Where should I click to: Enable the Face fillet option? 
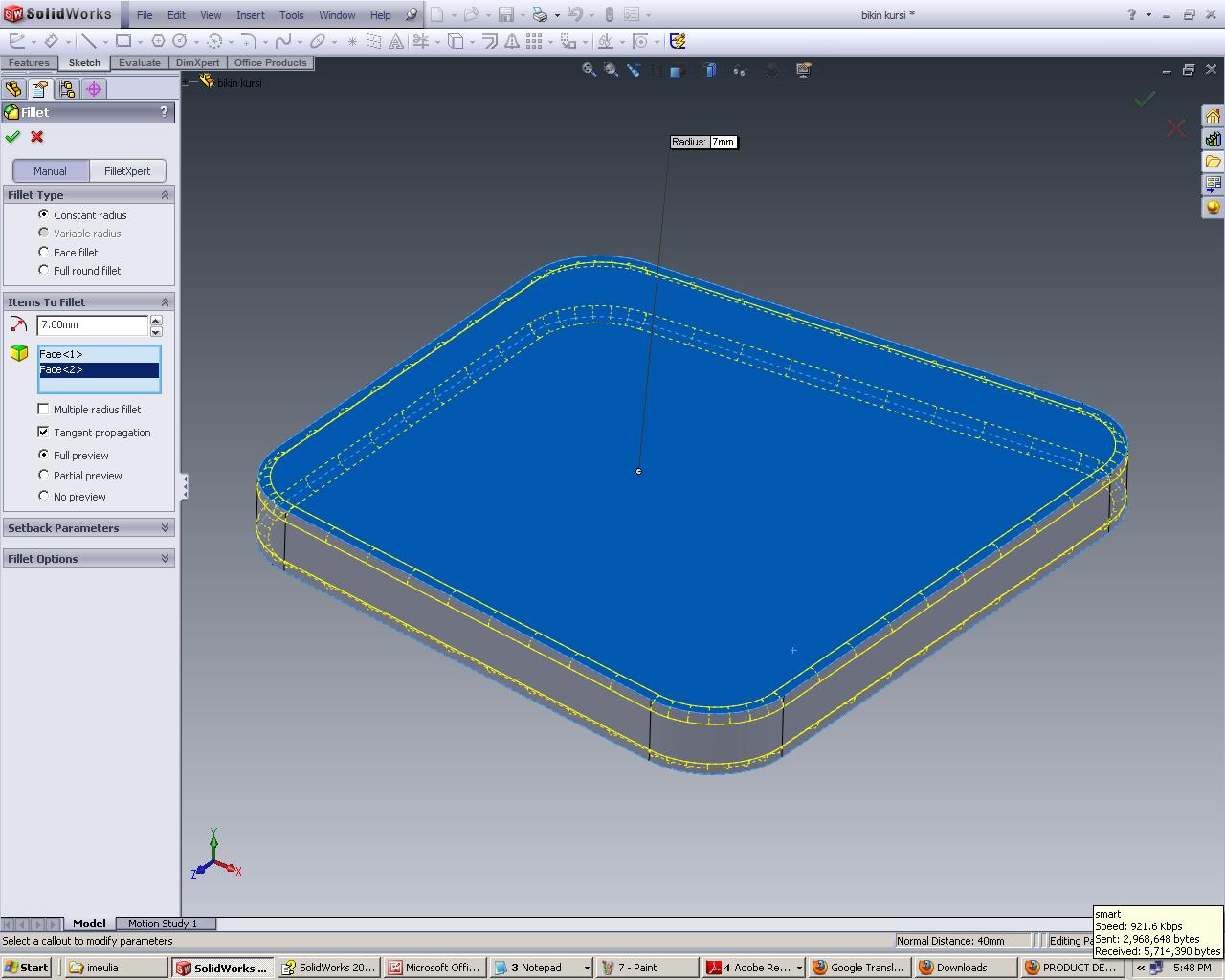click(x=44, y=252)
